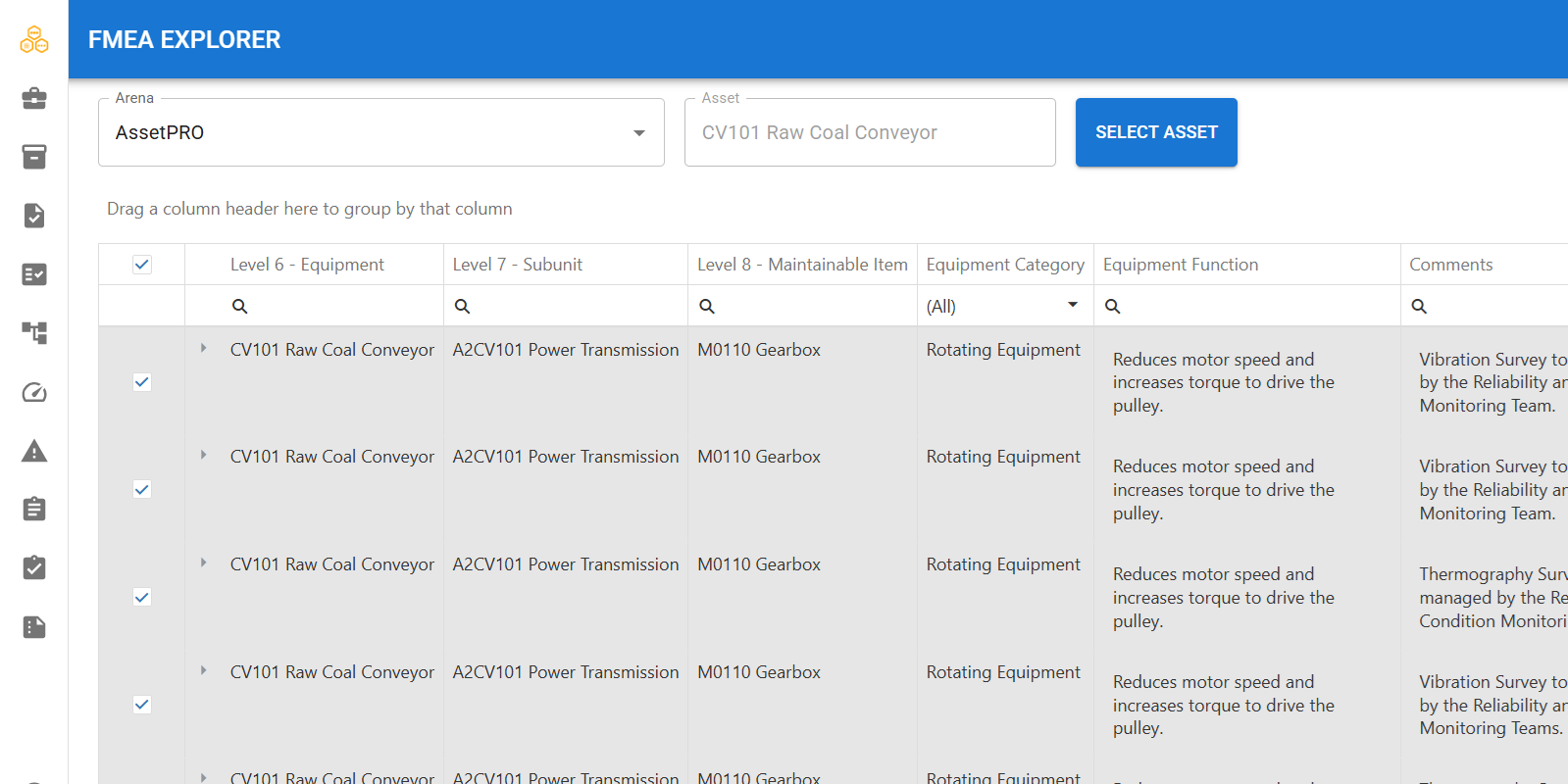
Task: Open the checklist form sidebar icon
Action: (34, 274)
